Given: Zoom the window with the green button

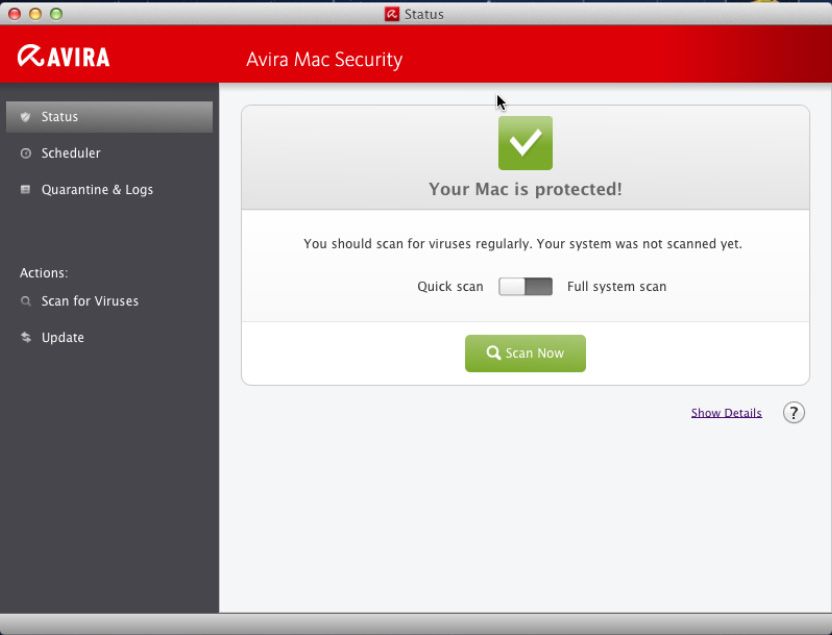Looking at the screenshot, I should pos(56,14).
